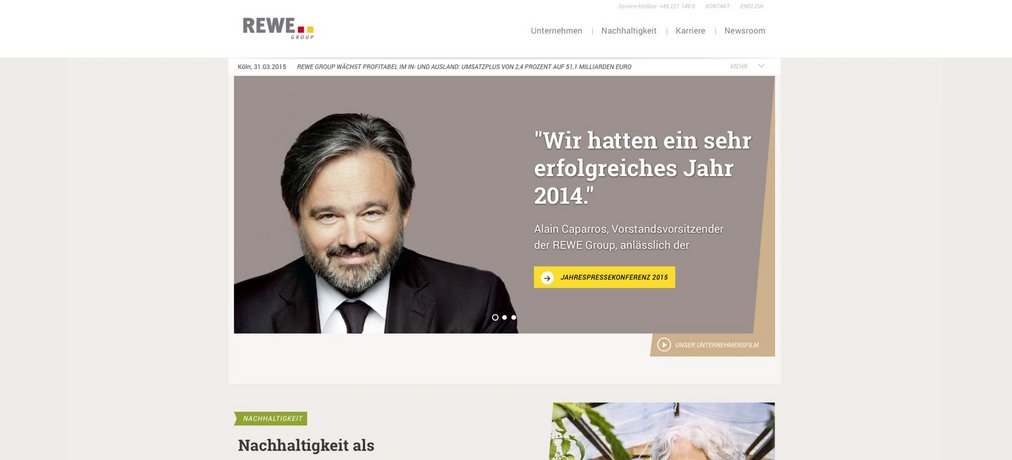Select the second carousel slide dot

(505, 317)
